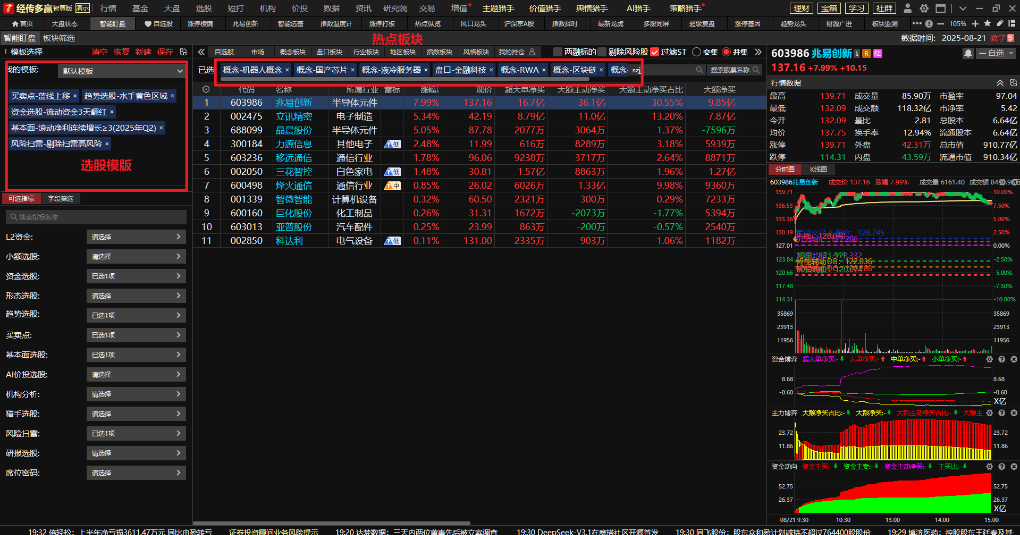The width and height of the screenshot is (1020, 535).
Task: Select the 交集 radio button
Action: point(697,52)
